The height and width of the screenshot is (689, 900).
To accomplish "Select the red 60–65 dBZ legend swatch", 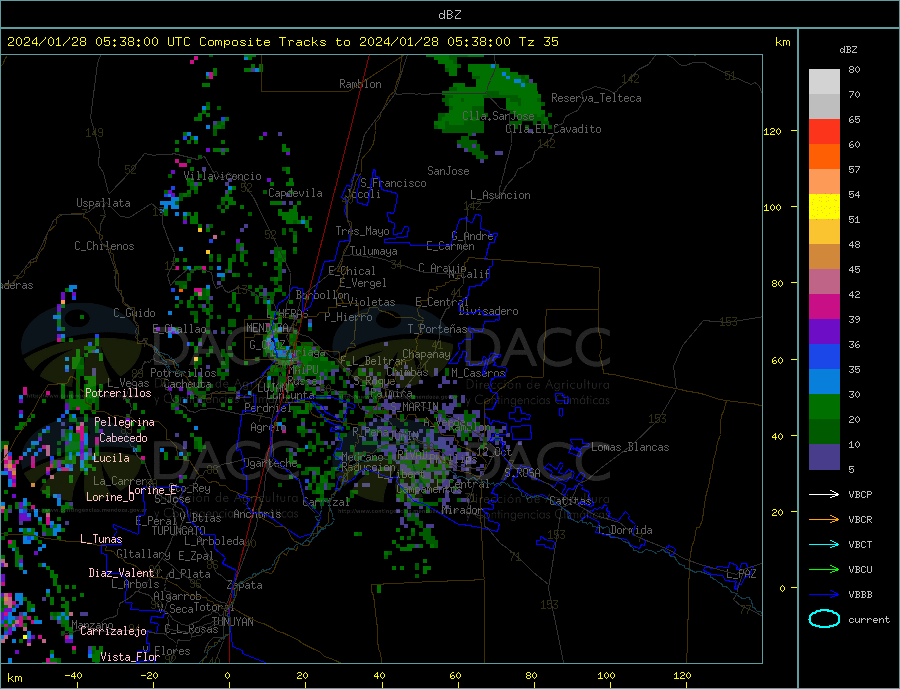I will coord(824,131).
